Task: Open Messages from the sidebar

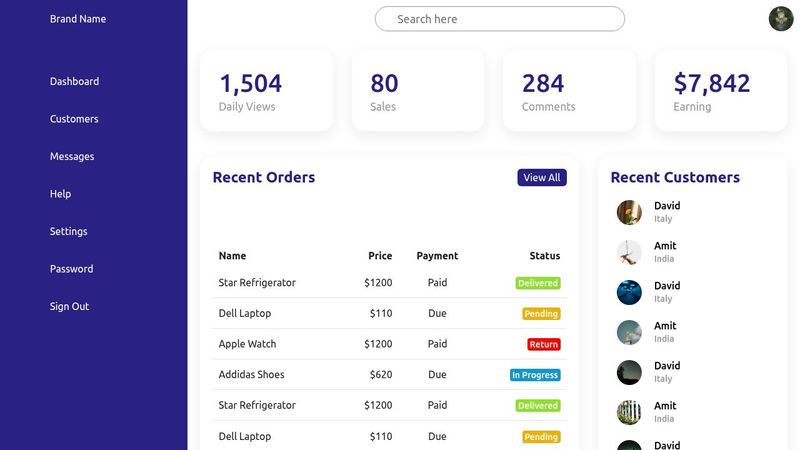Action: click(x=72, y=156)
